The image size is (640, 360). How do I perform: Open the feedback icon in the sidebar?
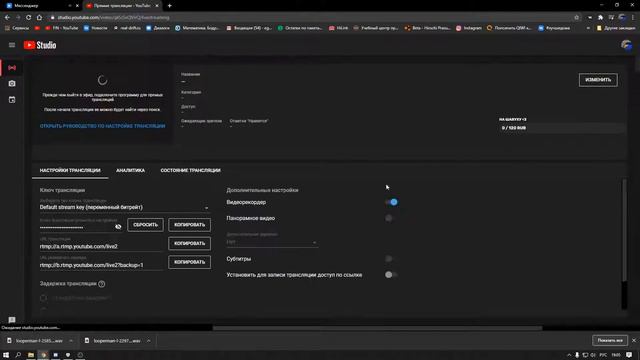12,320
